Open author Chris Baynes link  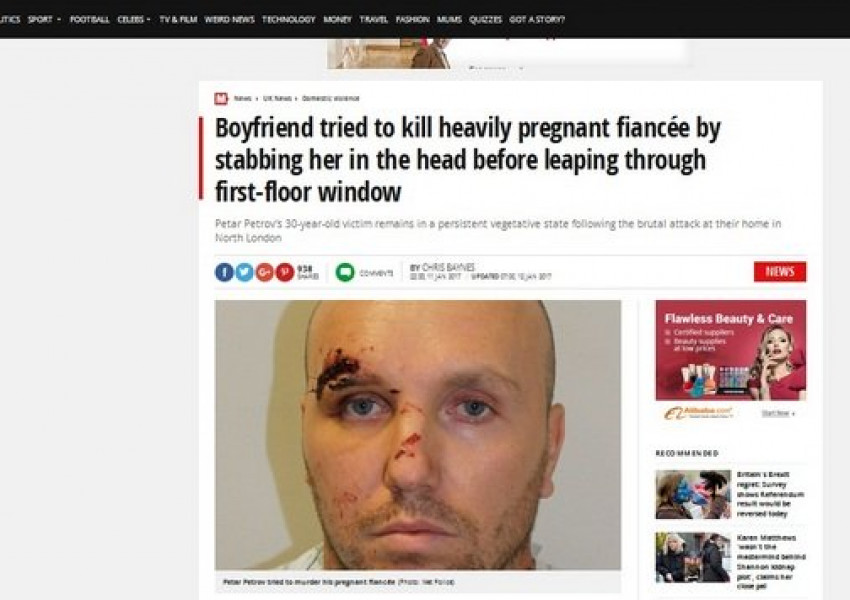(x=448, y=267)
